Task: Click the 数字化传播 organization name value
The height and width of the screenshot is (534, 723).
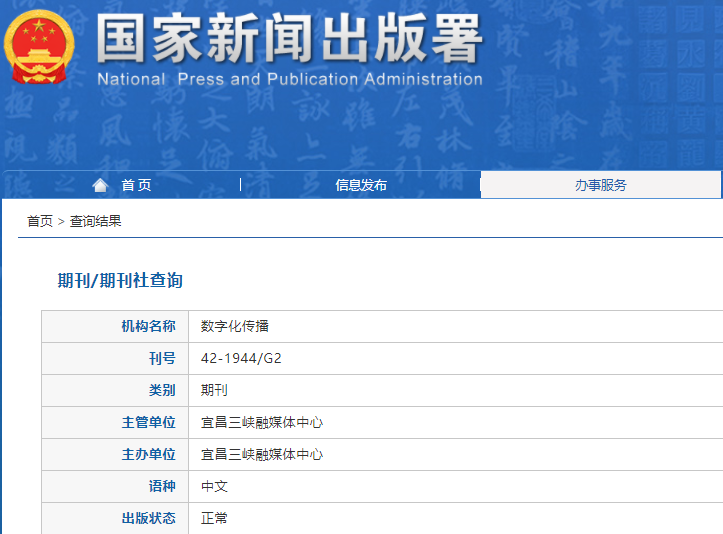Action: pos(235,326)
